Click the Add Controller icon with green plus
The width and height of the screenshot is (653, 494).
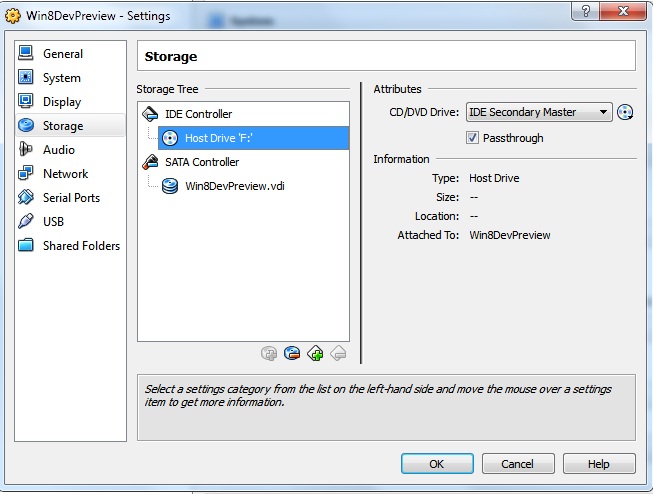pyautogui.click(x=316, y=353)
